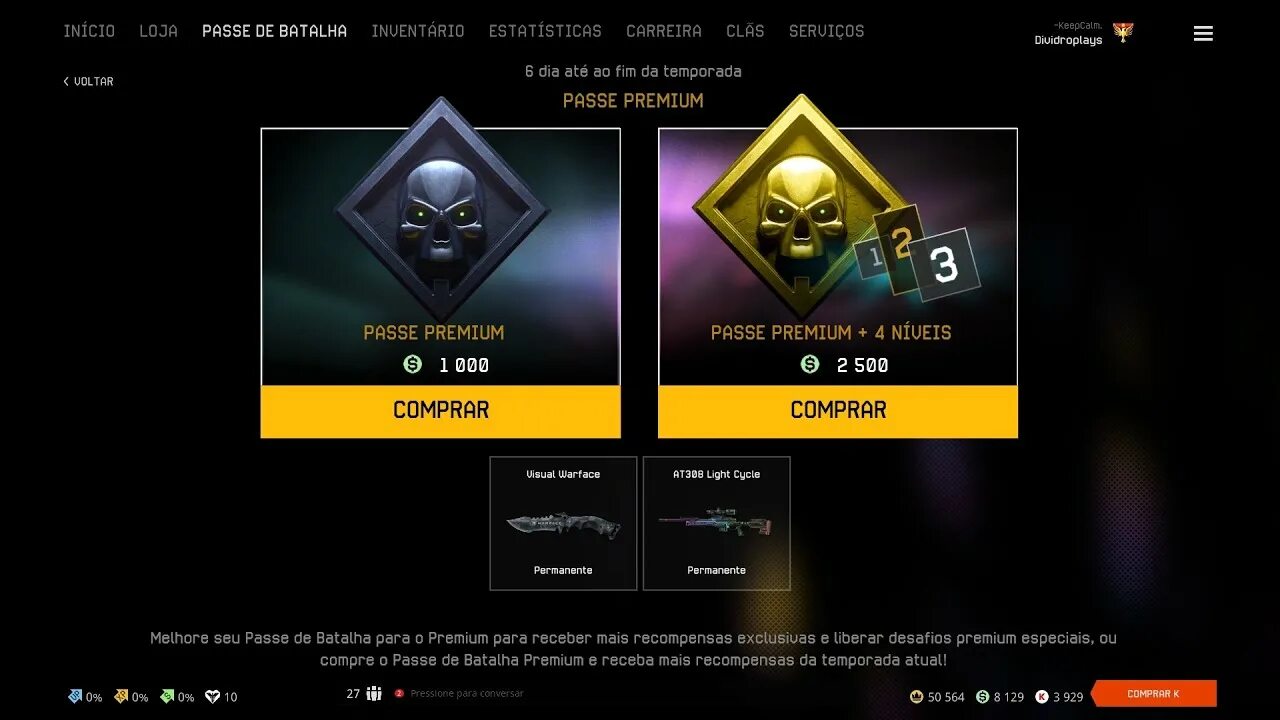Click the gold rank badge beside Dividroplays

[1123, 33]
